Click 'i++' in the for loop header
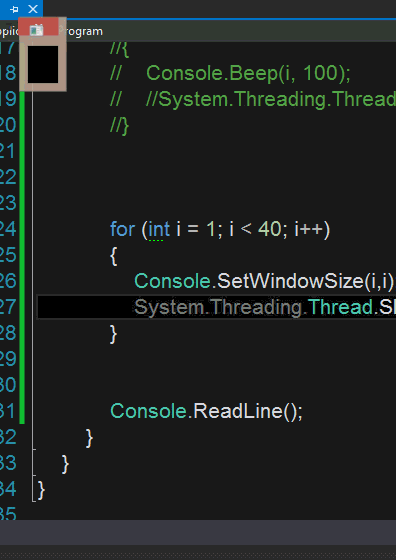Screen dimensions: 396x560 coord(309,229)
